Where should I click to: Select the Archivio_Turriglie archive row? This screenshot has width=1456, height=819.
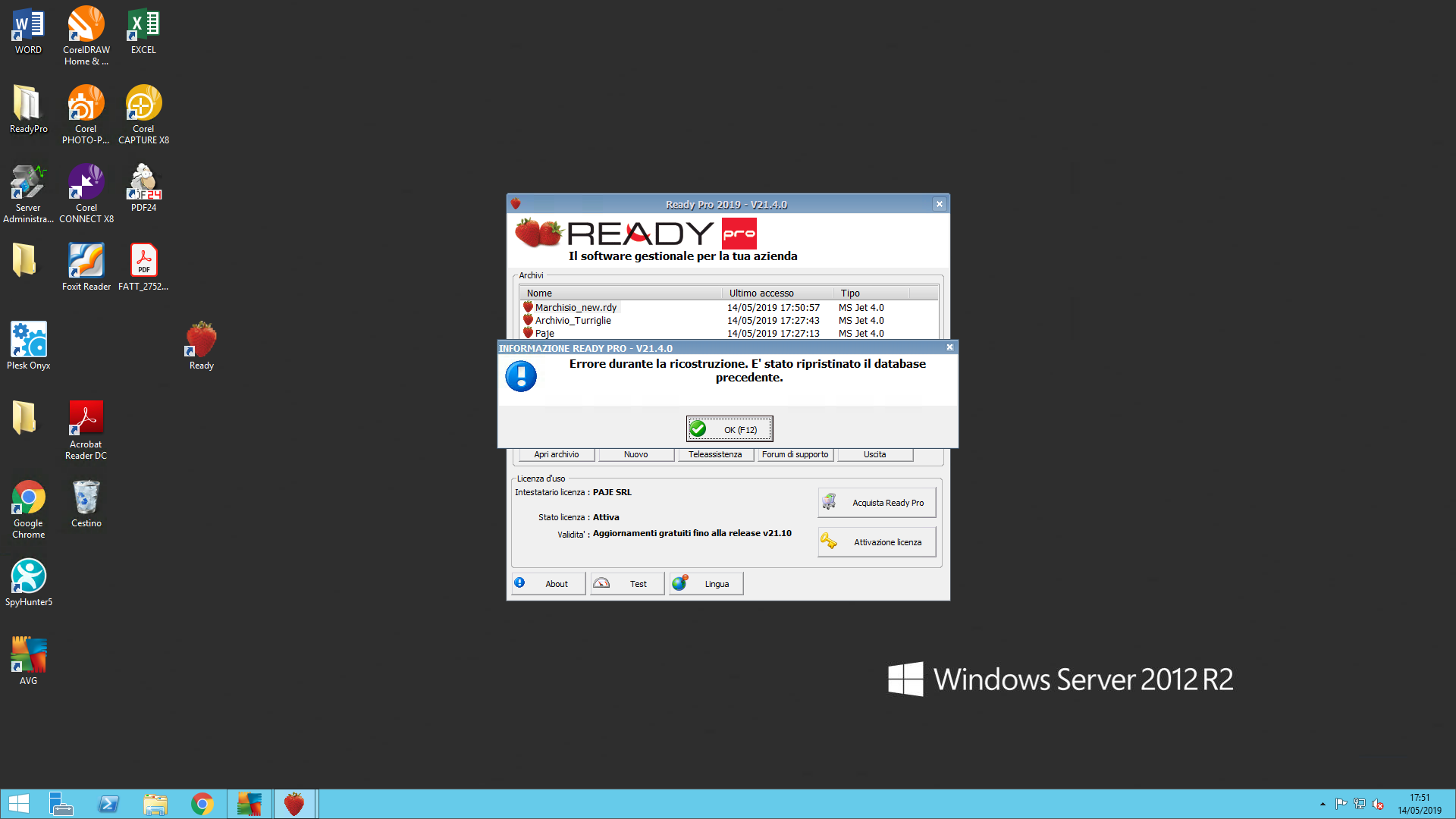(x=728, y=320)
